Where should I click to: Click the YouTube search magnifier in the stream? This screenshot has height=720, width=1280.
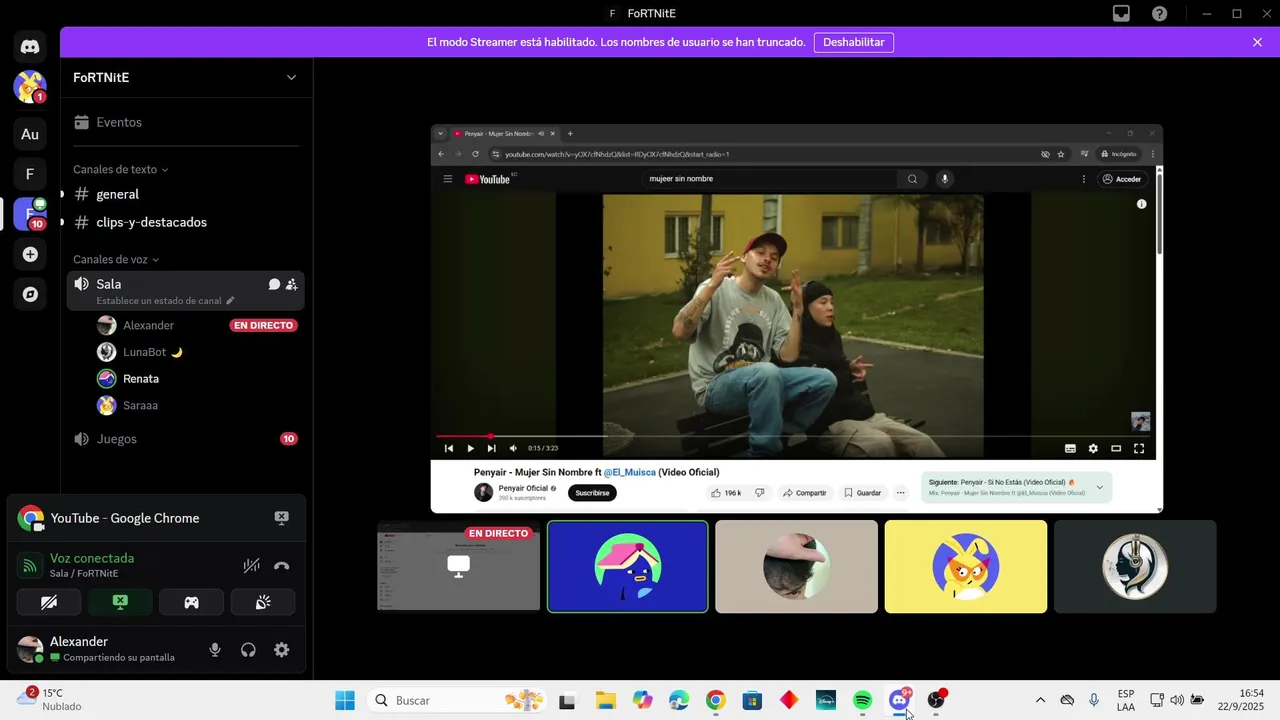[x=912, y=179]
